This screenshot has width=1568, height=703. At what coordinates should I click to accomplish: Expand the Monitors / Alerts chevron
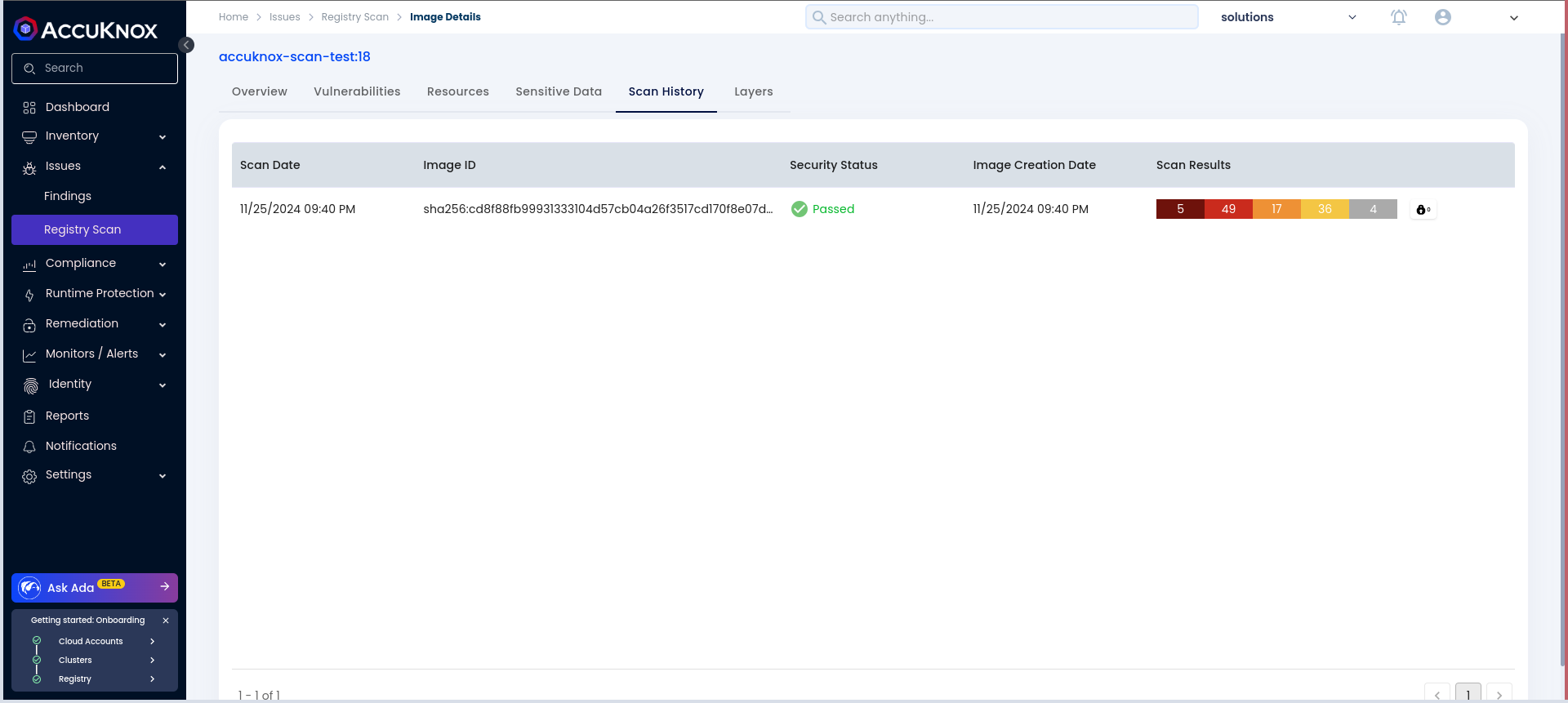pyautogui.click(x=163, y=355)
